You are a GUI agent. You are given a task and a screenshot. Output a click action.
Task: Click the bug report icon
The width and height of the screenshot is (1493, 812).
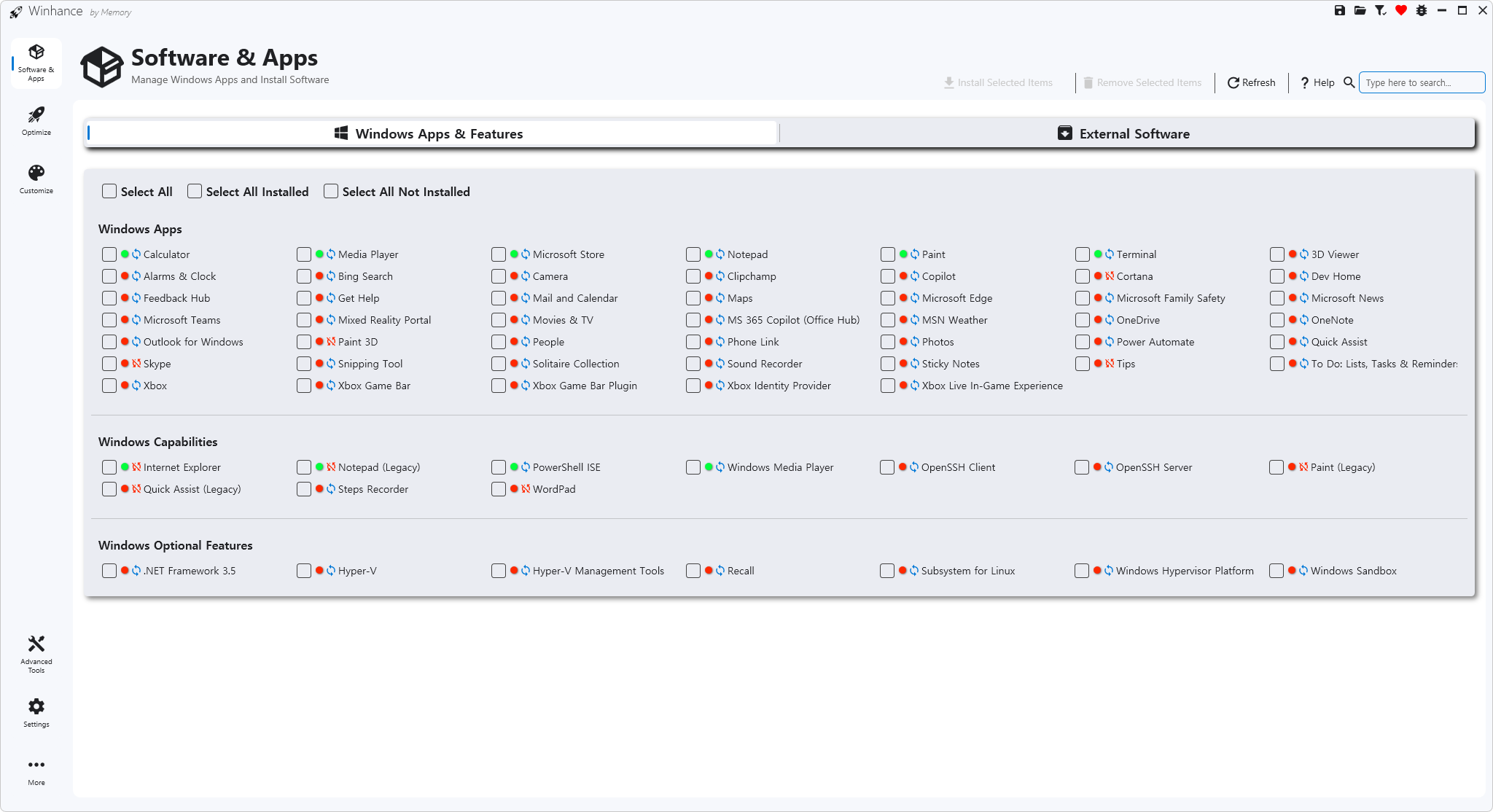1421,10
